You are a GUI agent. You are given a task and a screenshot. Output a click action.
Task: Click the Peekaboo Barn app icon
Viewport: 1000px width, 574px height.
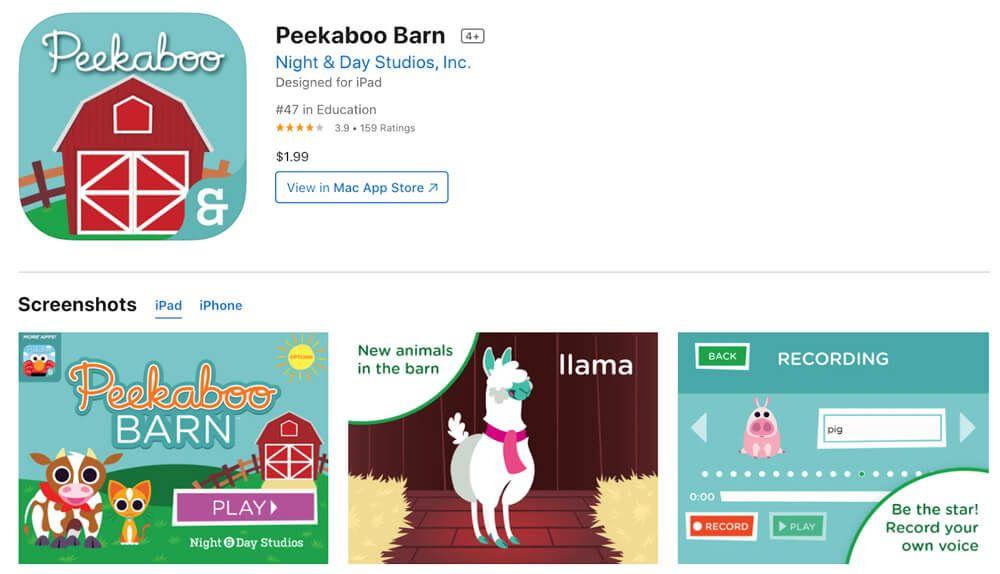point(133,127)
